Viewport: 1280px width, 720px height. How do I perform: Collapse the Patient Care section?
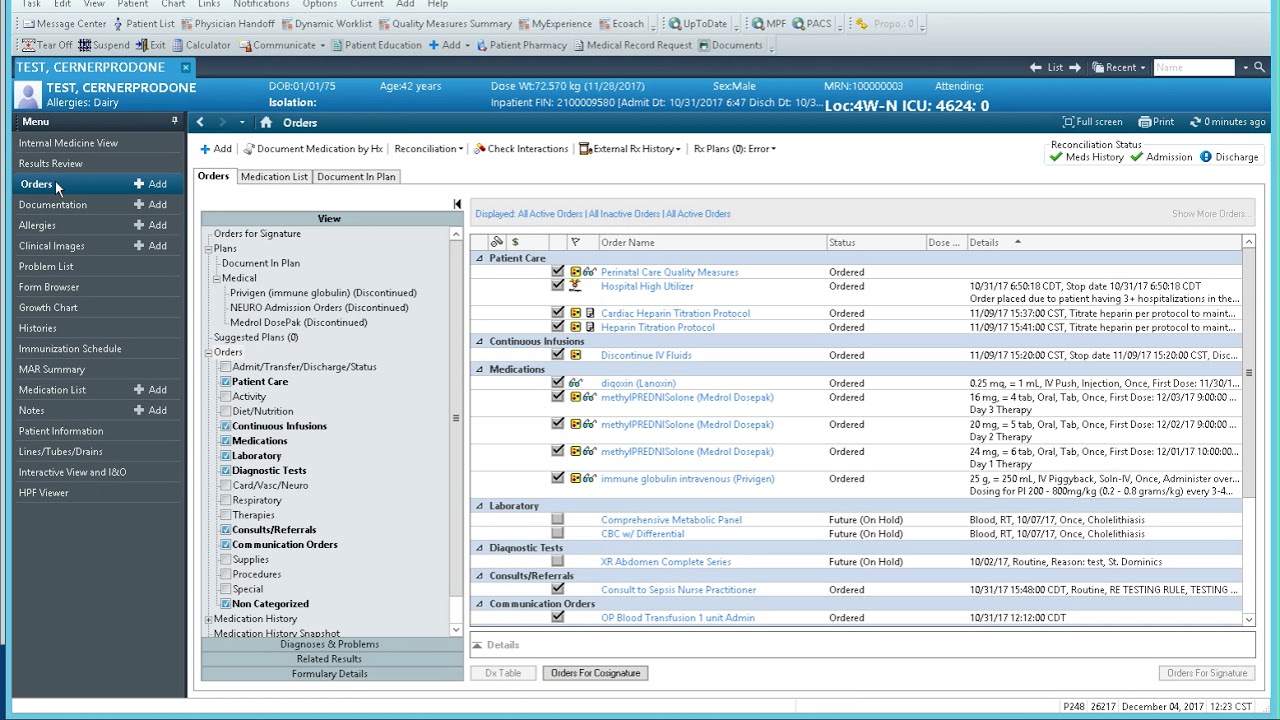coord(479,258)
